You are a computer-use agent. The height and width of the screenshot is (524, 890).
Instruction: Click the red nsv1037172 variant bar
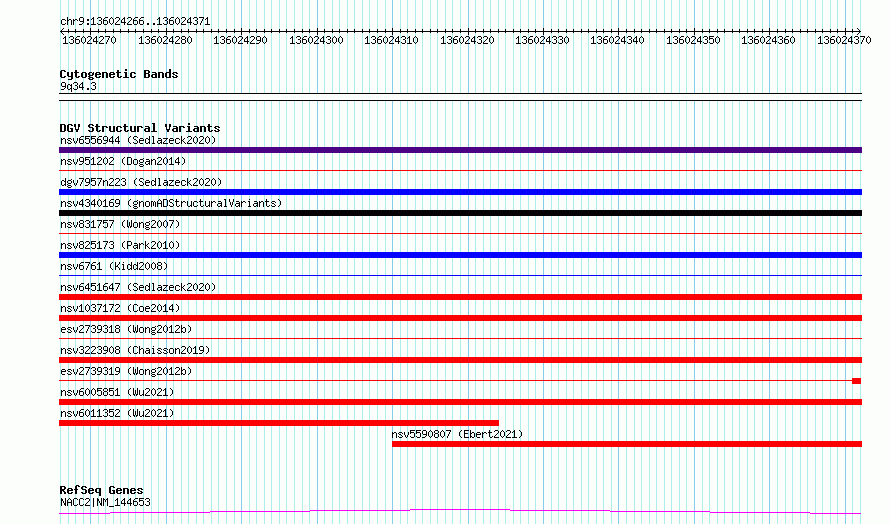pyautogui.click(x=460, y=318)
